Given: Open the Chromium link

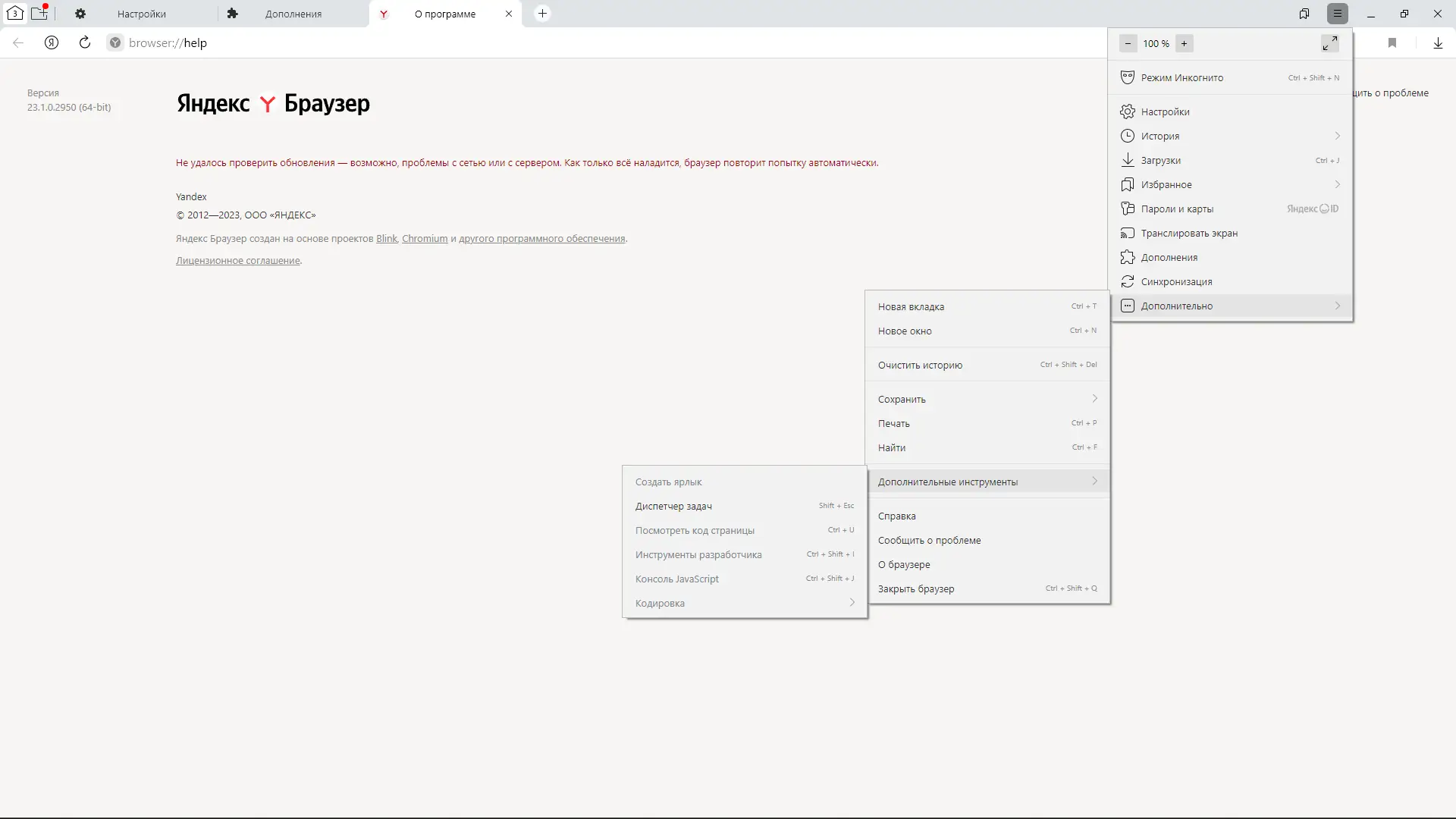Looking at the screenshot, I should [x=425, y=238].
